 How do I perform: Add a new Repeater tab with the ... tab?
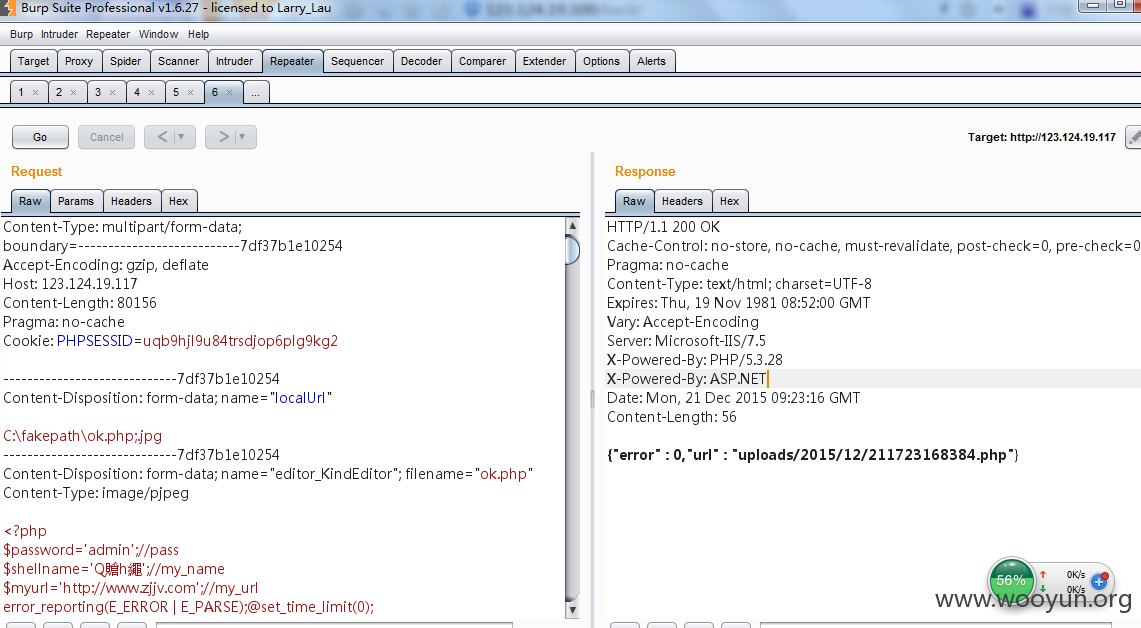tap(255, 92)
